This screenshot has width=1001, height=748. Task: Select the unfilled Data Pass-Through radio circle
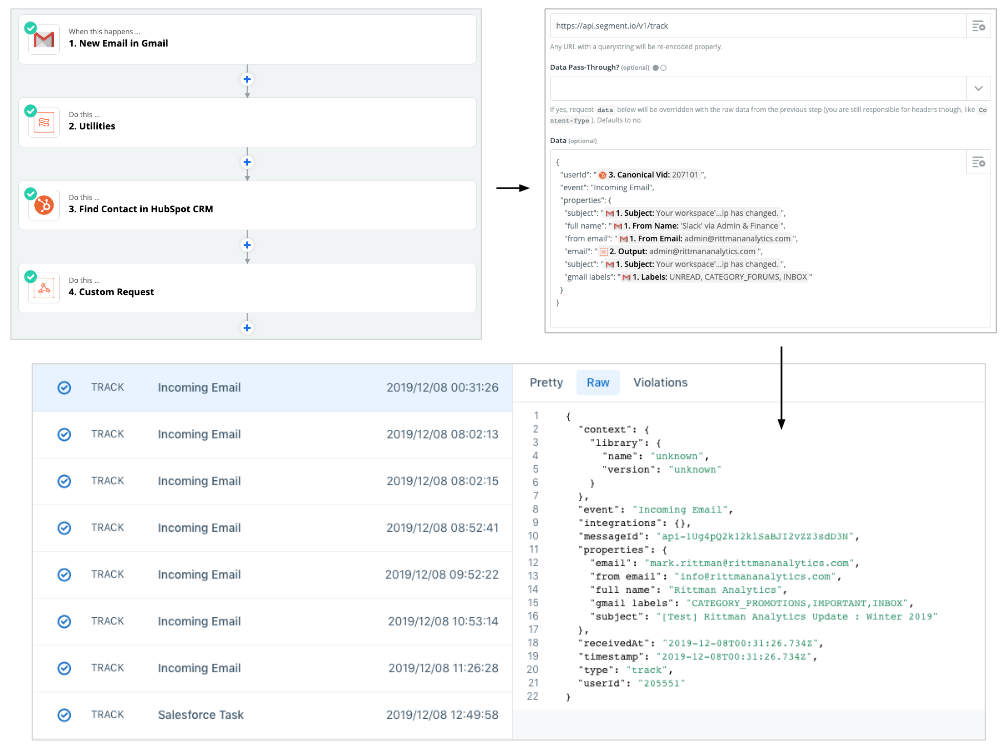(664, 68)
